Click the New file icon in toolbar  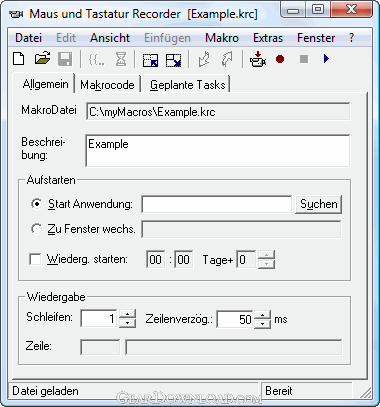(19, 59)
